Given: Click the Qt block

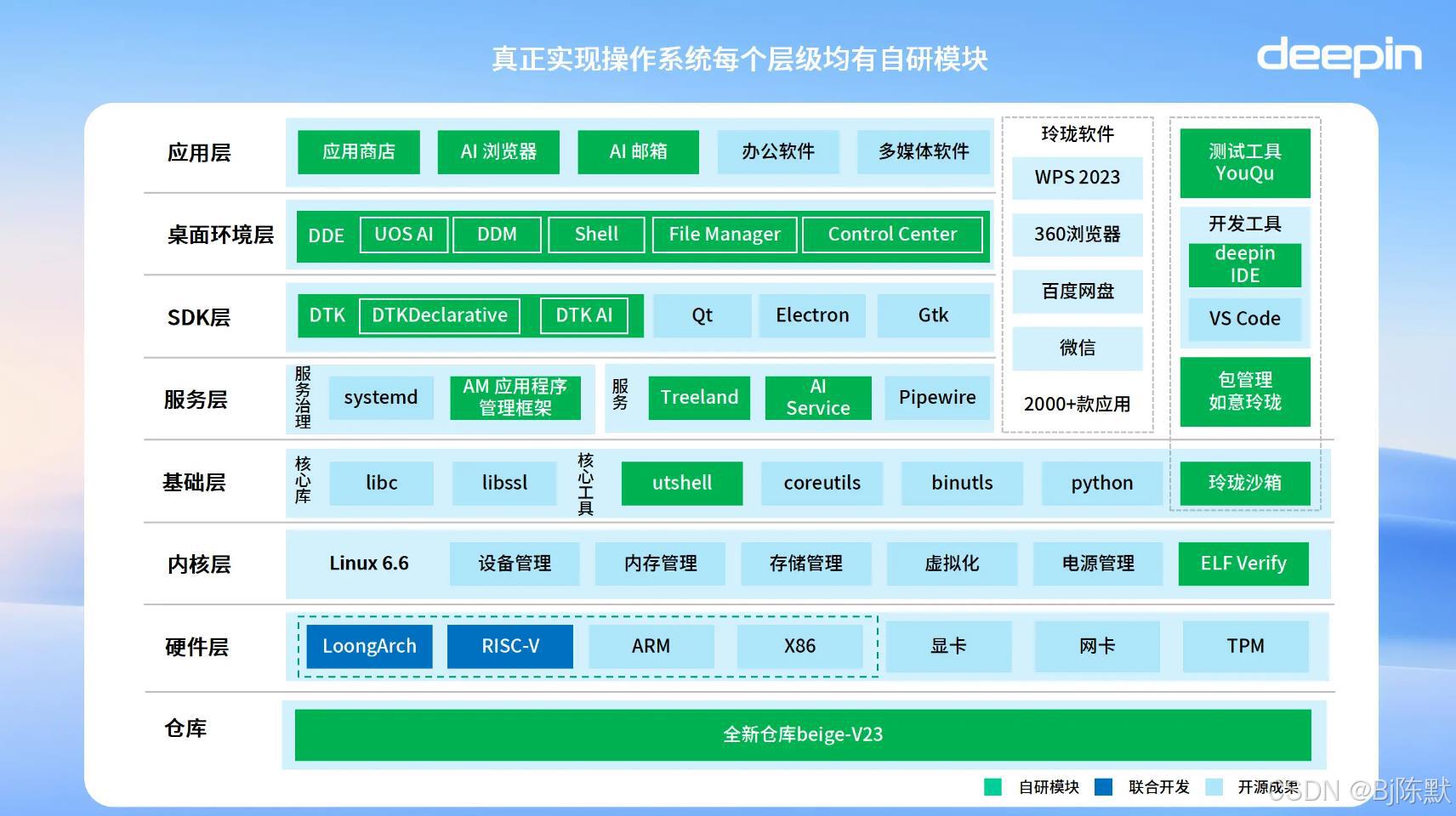Looking at the screenshot, I should pyautogui.click(x=702, y=315).
